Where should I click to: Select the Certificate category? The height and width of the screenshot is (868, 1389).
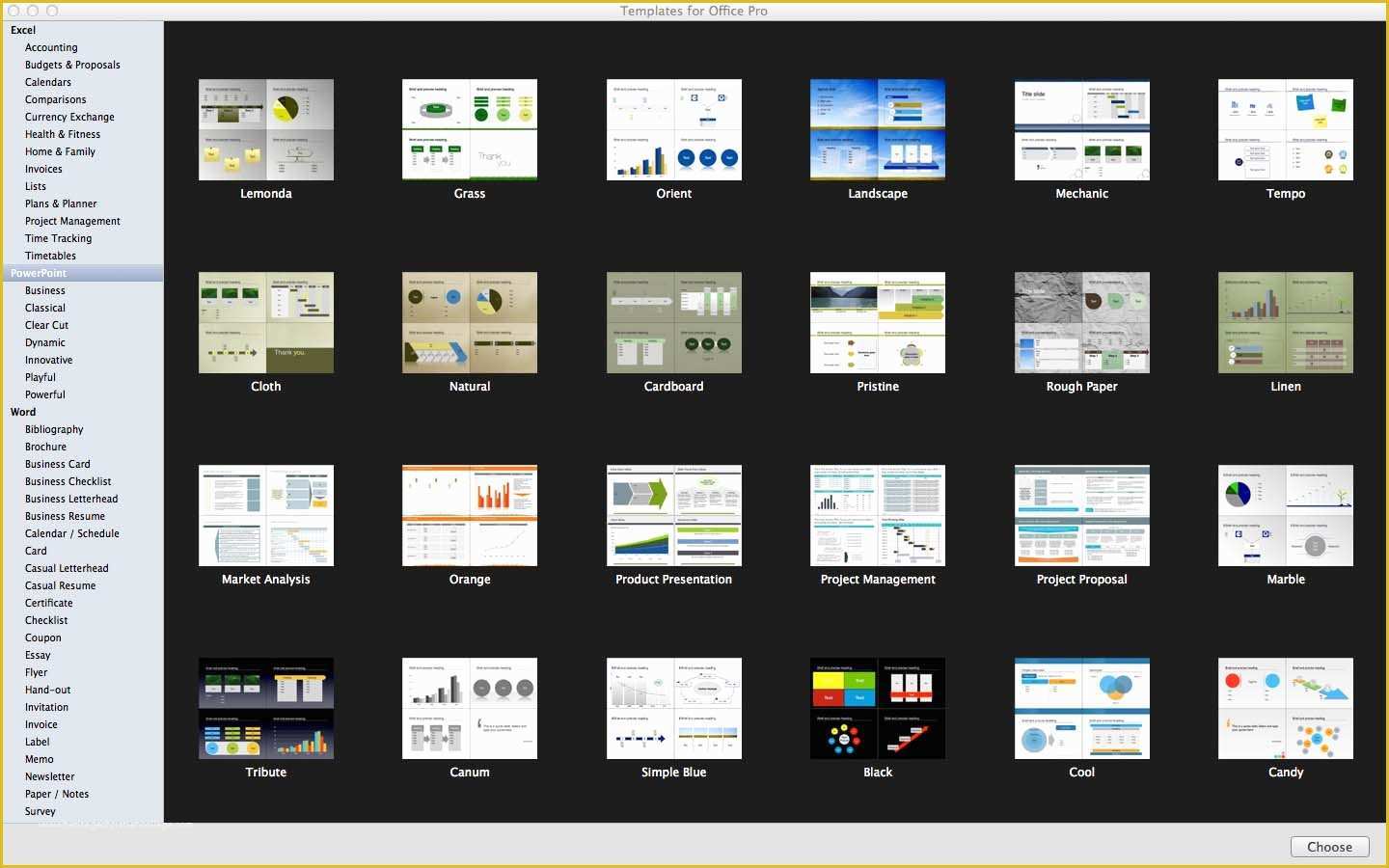[x=48, y=603]
